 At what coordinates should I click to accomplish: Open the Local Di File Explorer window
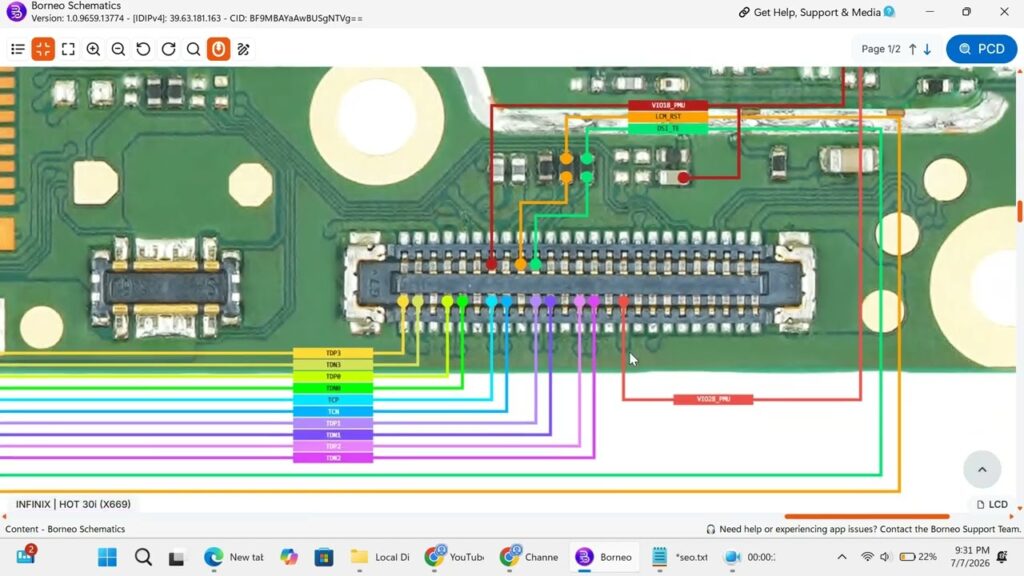[x=379, y=557]
